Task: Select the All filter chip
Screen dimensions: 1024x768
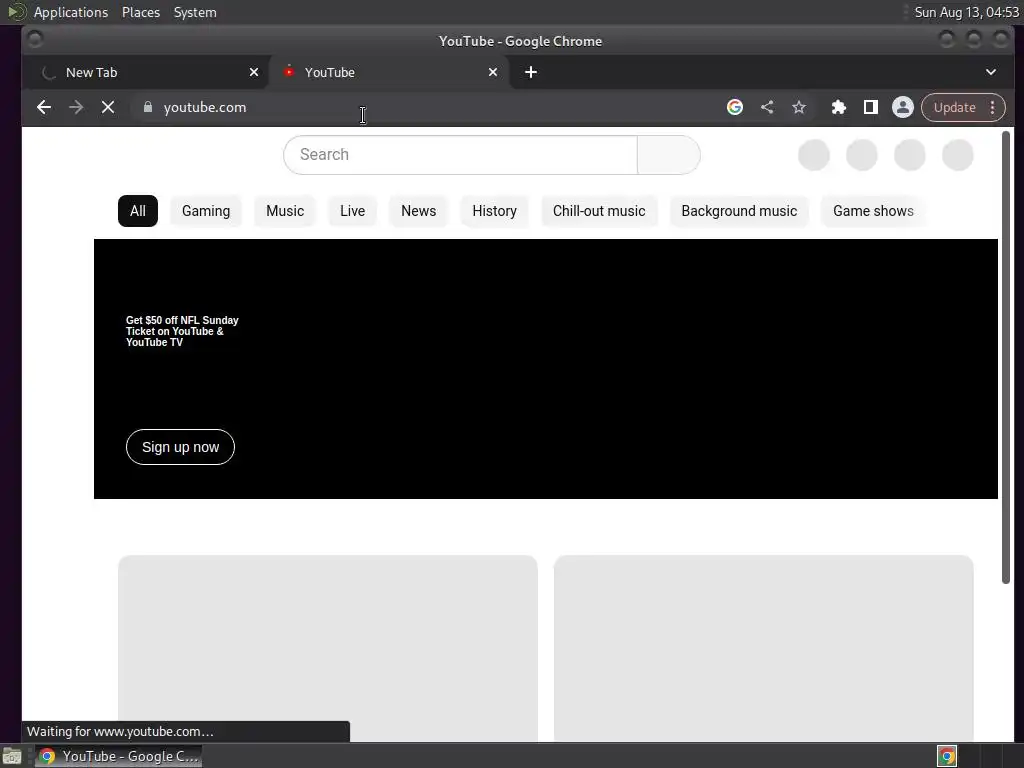Action: click(138, 211)
